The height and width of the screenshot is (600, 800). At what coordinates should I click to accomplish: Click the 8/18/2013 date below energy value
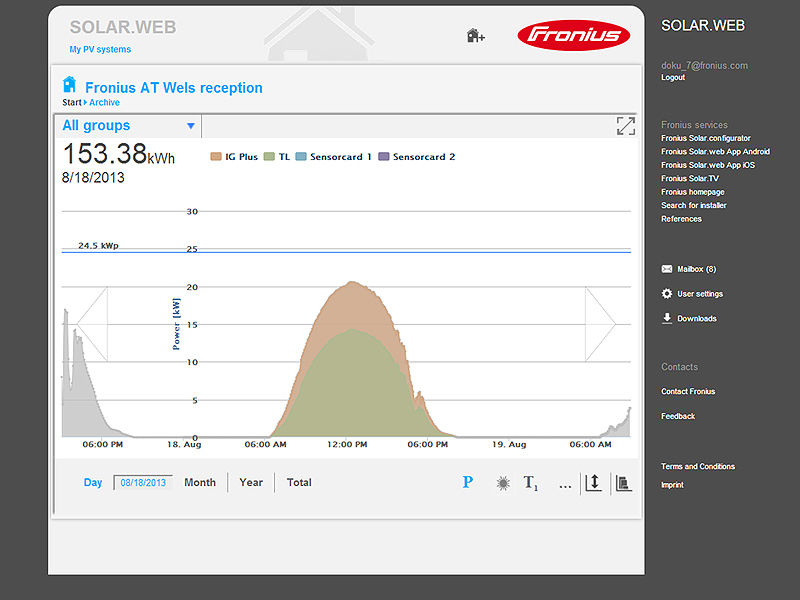[93, 178]
